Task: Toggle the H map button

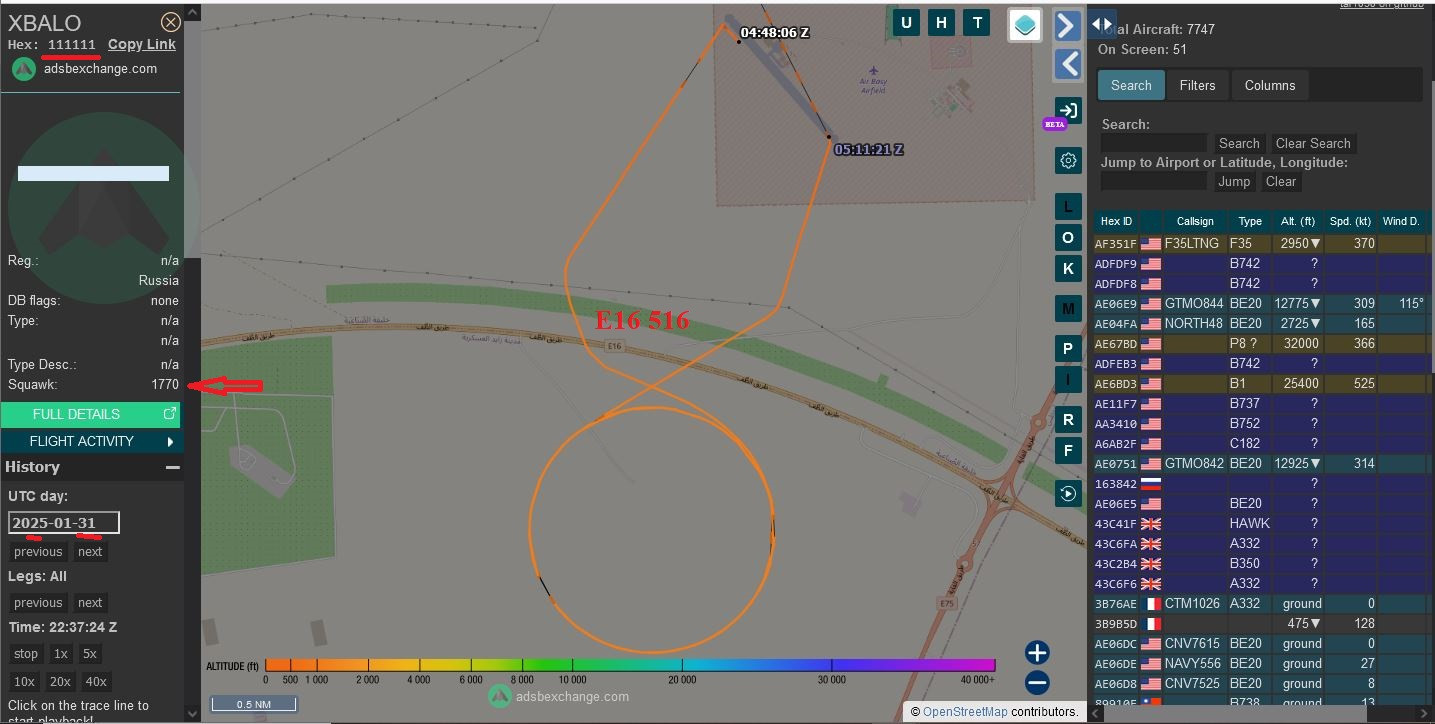Action: coord(941,23)
